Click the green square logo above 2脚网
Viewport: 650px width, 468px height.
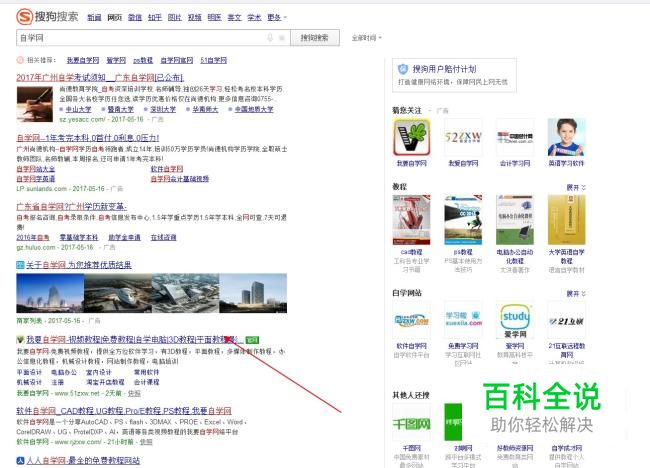tap(453, 422)
